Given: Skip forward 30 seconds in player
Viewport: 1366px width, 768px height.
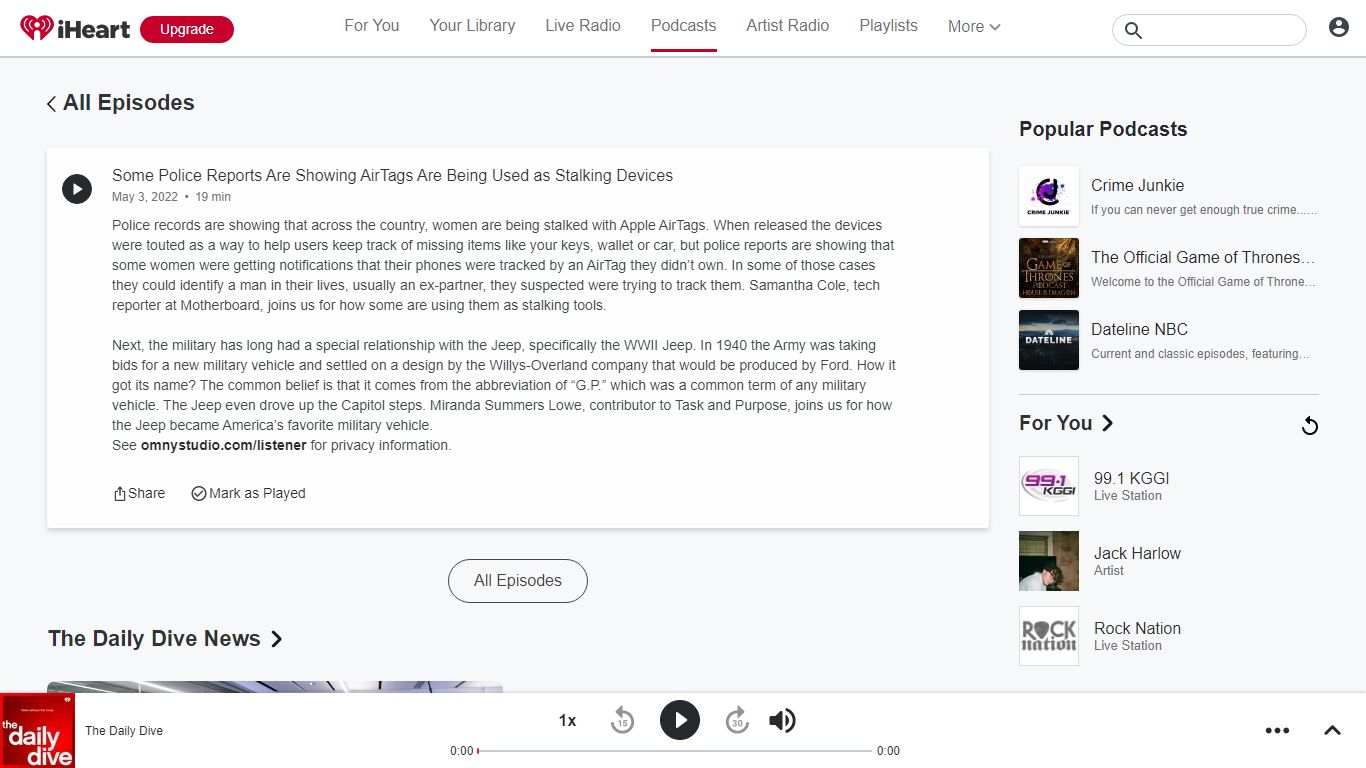Looking at the screenshot, I should (737, 720).
